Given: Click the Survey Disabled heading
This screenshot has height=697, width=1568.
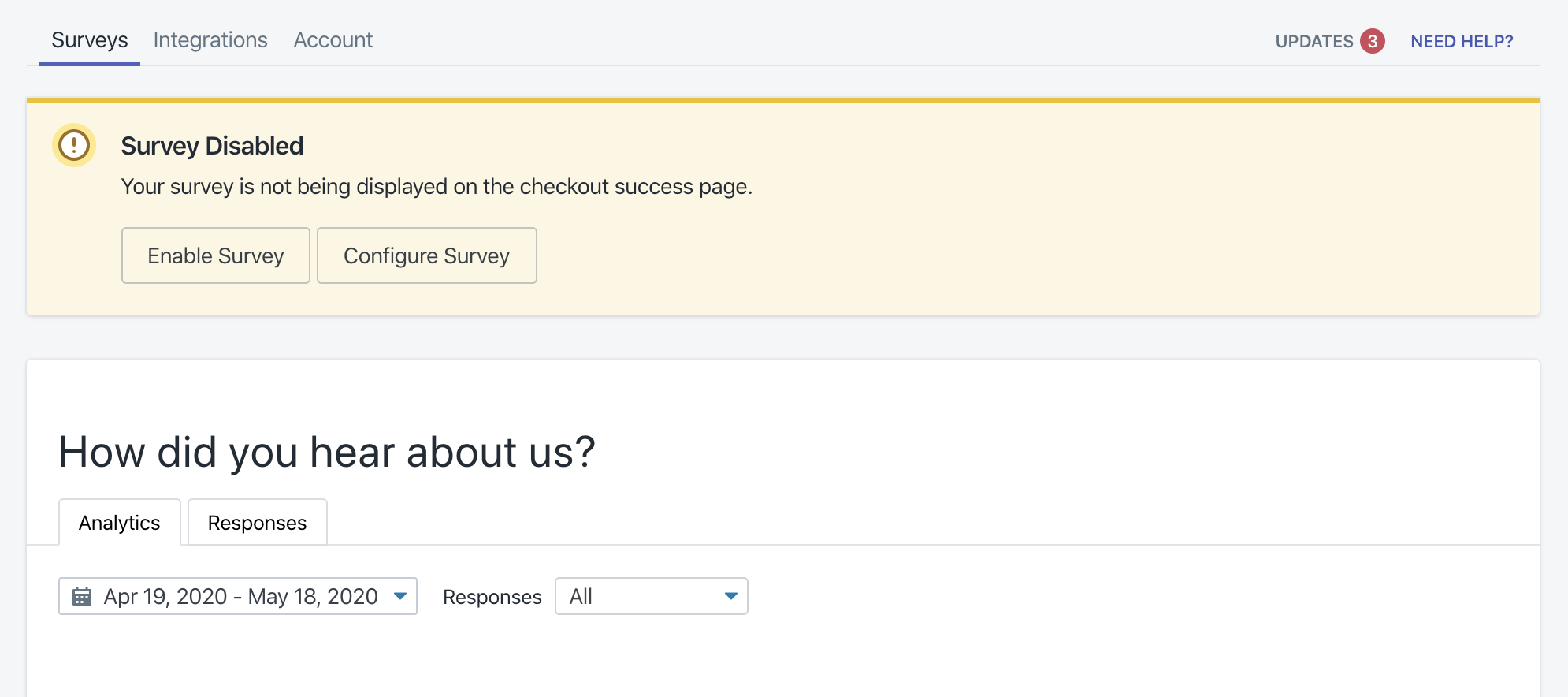Looking at the screenshot, I should pos(212,146).
